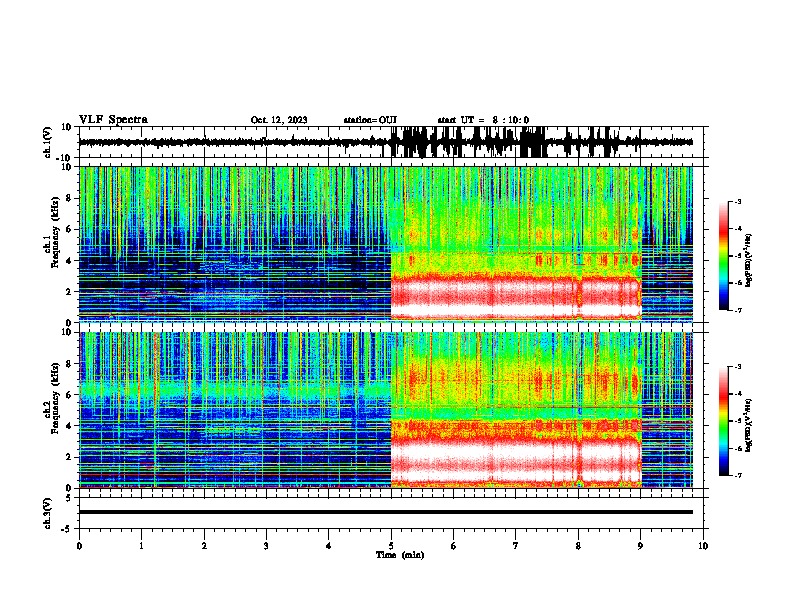Click the "-7" label on ch.2 colorbar
This screenshot has height=612, width=792.
click(x=738, y=475)
